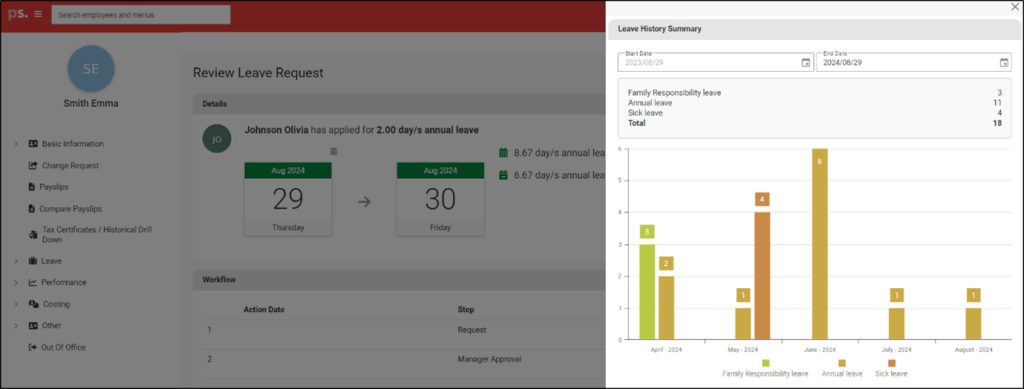Expand the Basic Information section
Viewport: 1024px width, 389px height.
coord(16,144)
